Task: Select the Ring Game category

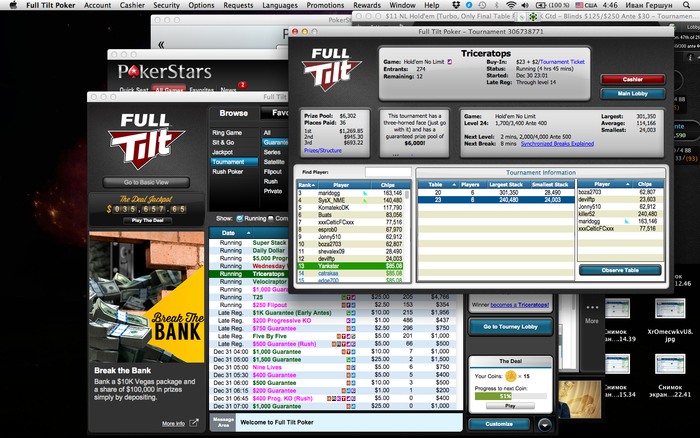Action: (x=227, y=133)
